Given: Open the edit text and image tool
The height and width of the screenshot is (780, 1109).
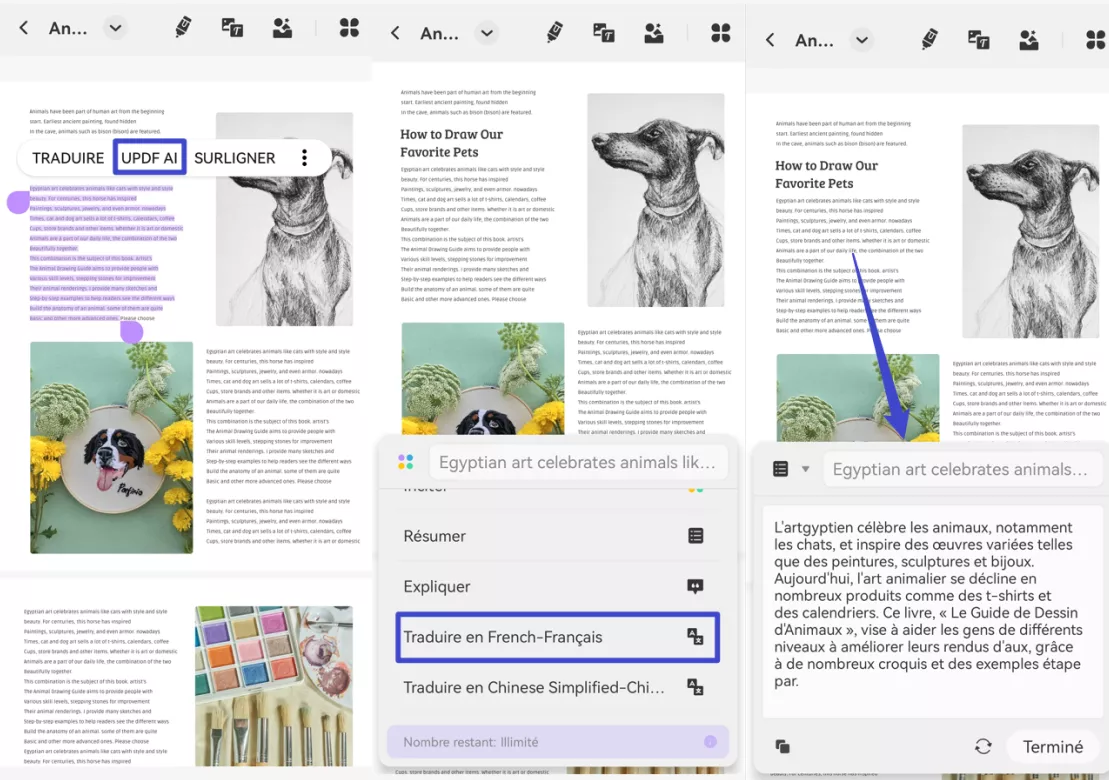Looking at the screenshot, I should [232, 27].
